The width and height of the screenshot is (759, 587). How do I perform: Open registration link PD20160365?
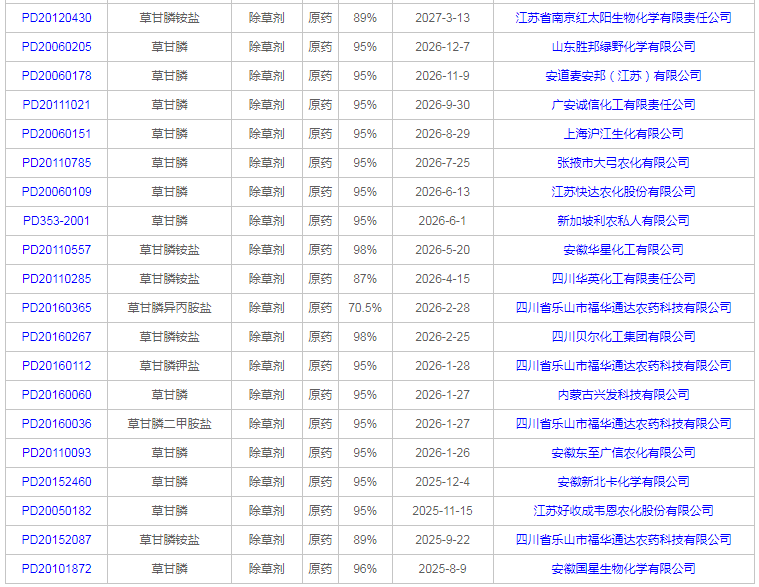(x=57, y=308)
